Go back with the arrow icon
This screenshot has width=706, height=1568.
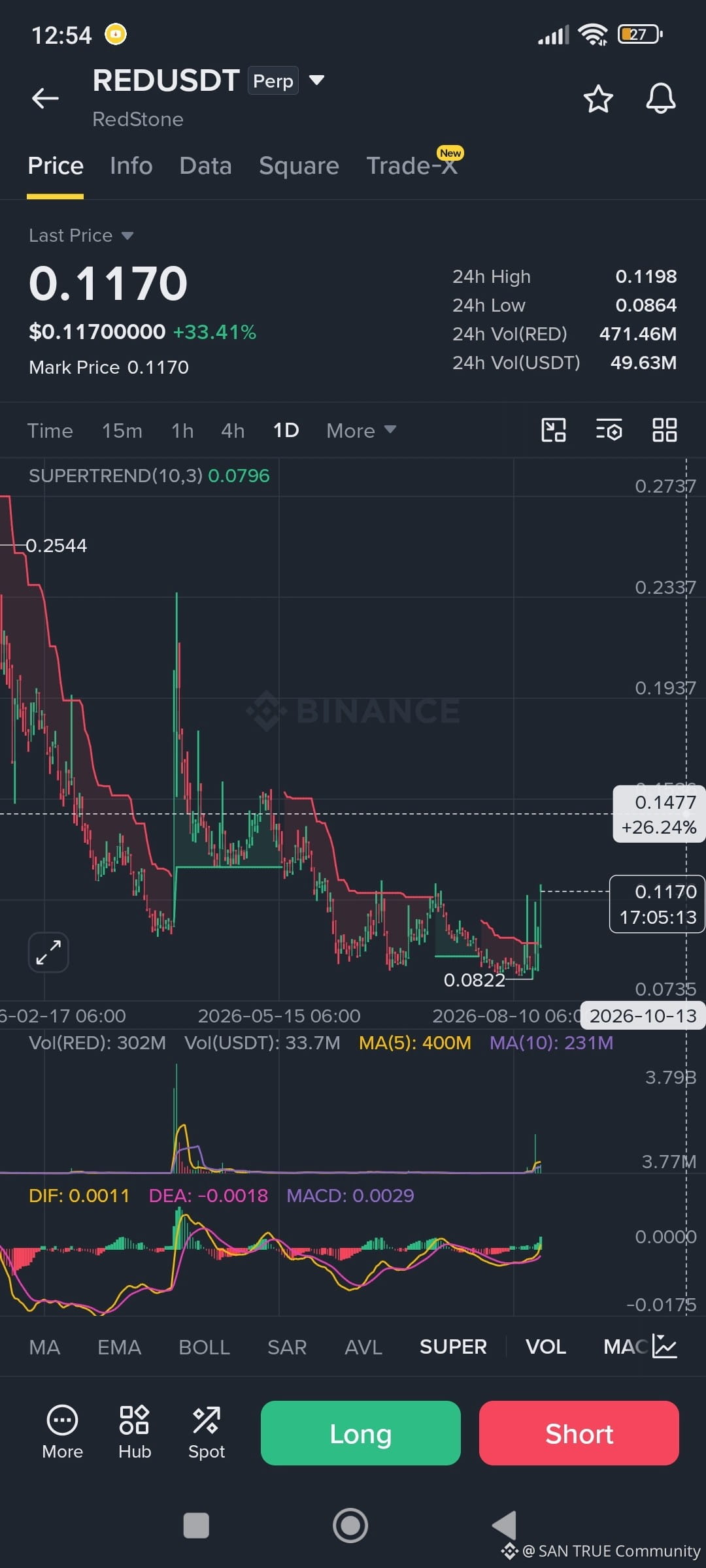point(45,98)
